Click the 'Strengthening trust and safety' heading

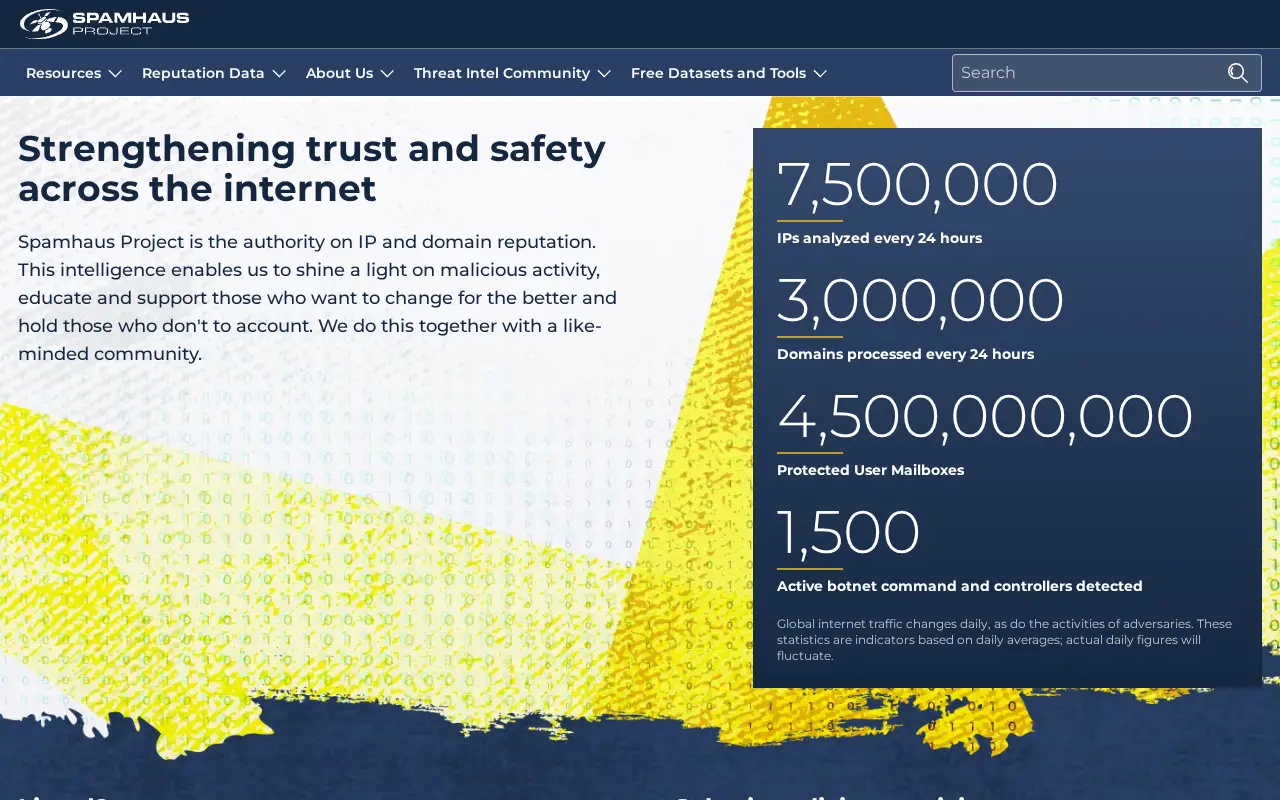point(312,168)
